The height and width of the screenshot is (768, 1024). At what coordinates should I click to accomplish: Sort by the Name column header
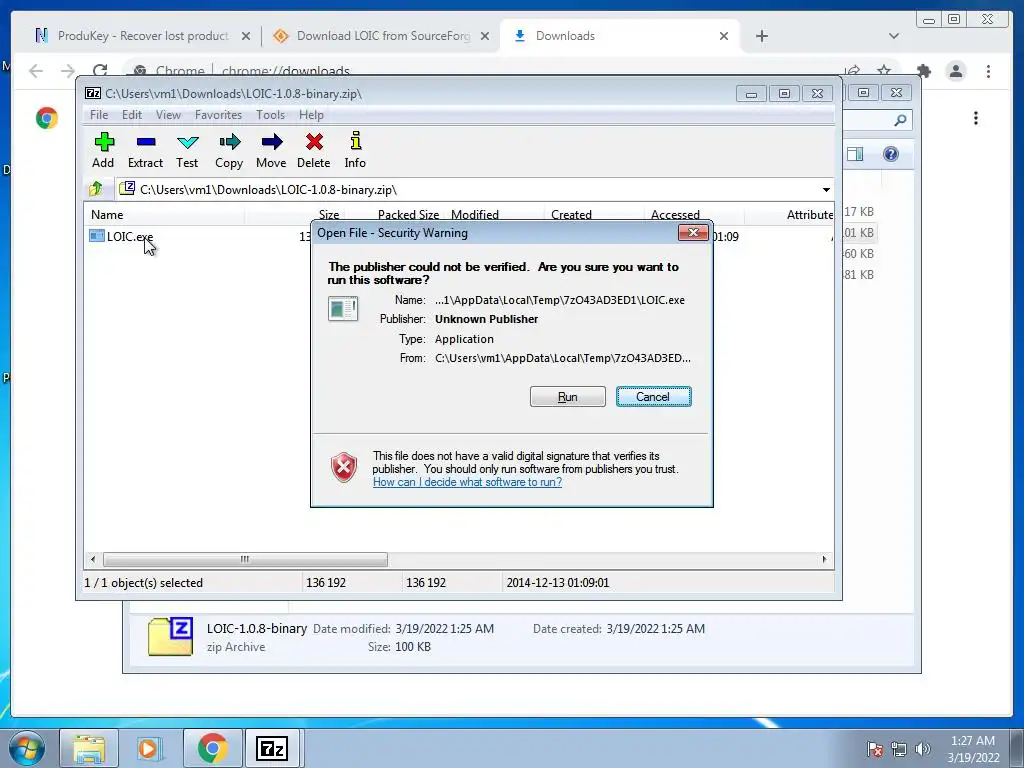coord(164,215)
